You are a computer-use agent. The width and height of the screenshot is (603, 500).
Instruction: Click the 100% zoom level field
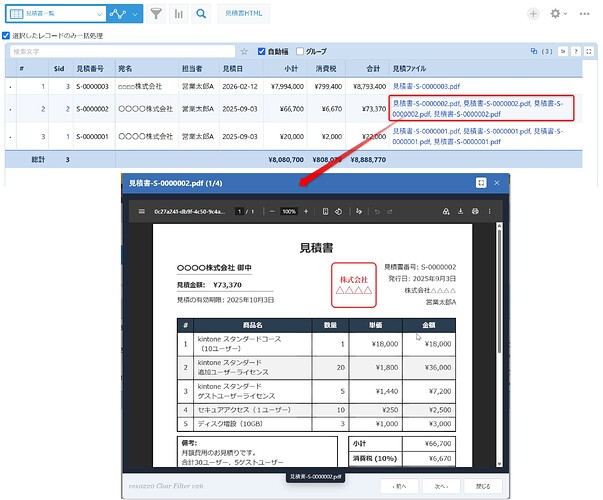[289, 212]
